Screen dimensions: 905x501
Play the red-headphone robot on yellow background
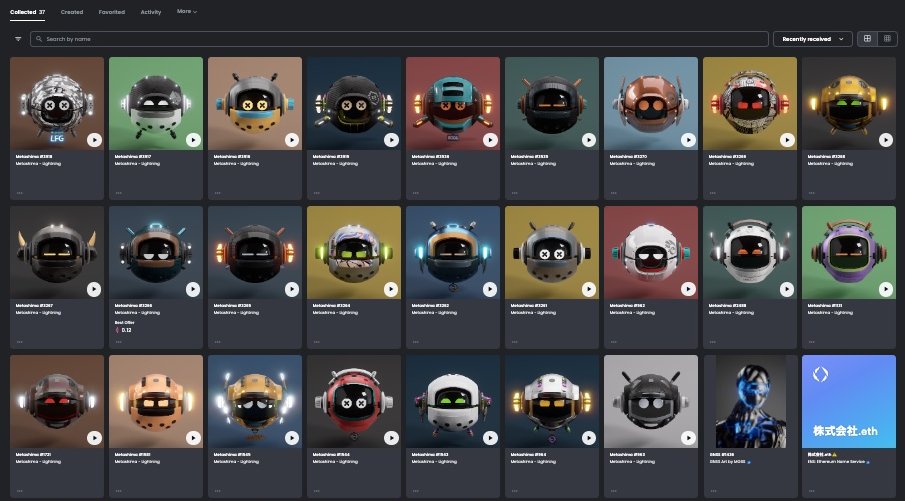[x=787, y=140]
